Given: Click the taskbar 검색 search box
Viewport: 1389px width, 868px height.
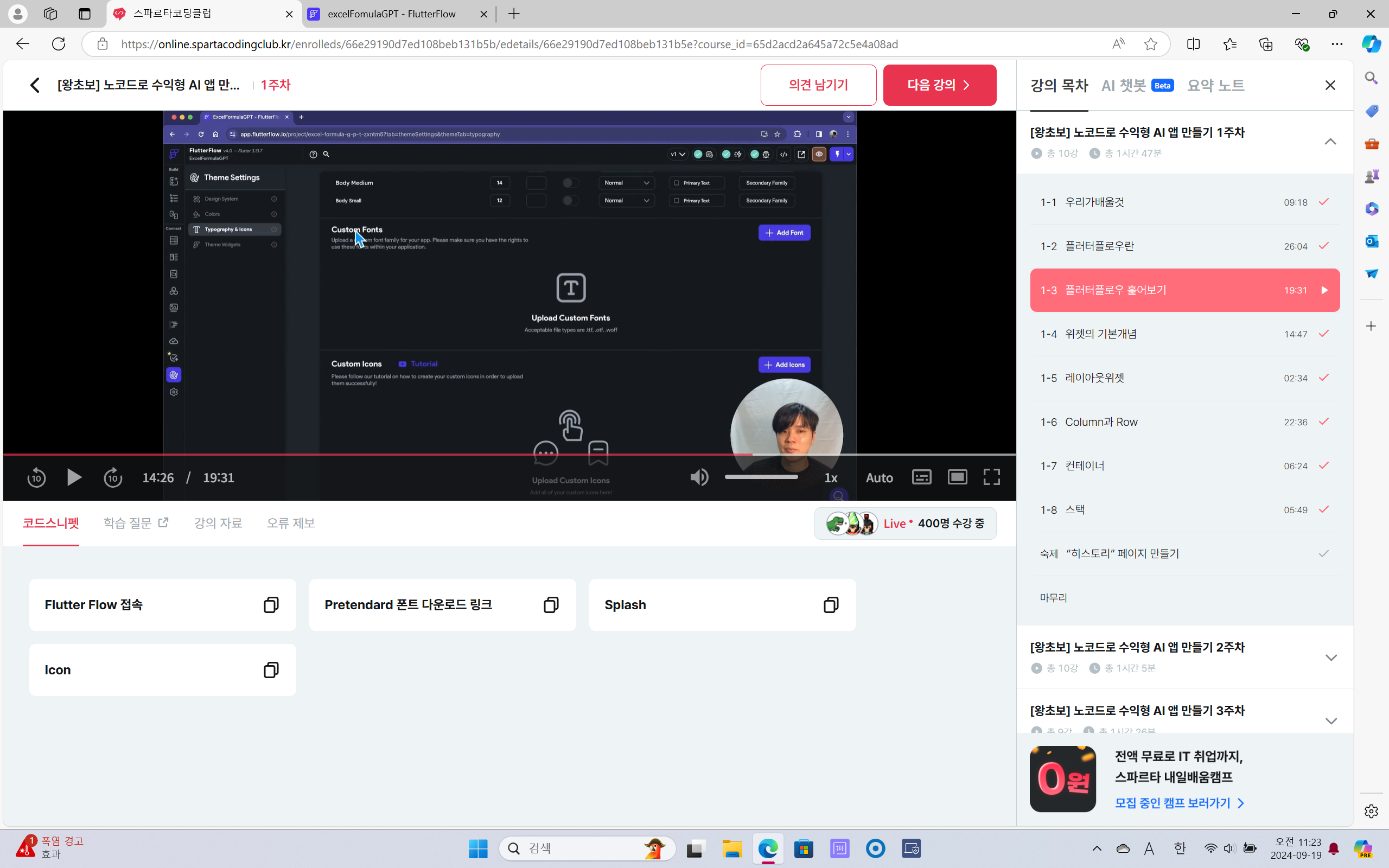Looking at the screenshot, I should 587,848.
